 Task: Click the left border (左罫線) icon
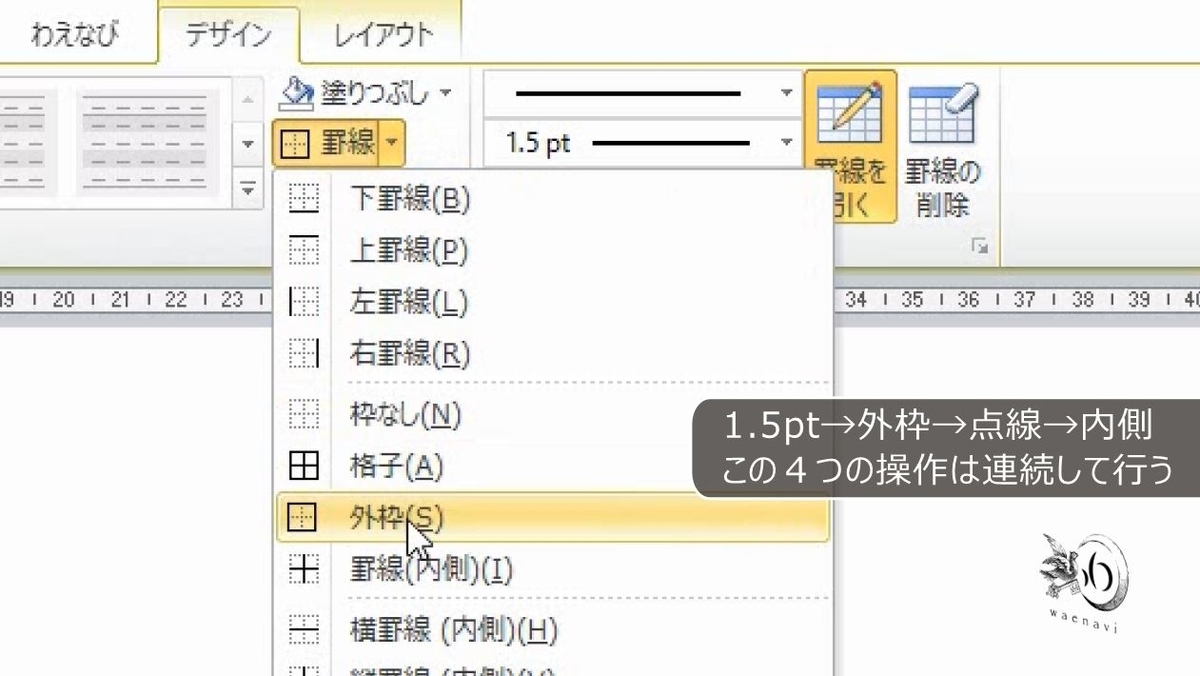(303, 301)
